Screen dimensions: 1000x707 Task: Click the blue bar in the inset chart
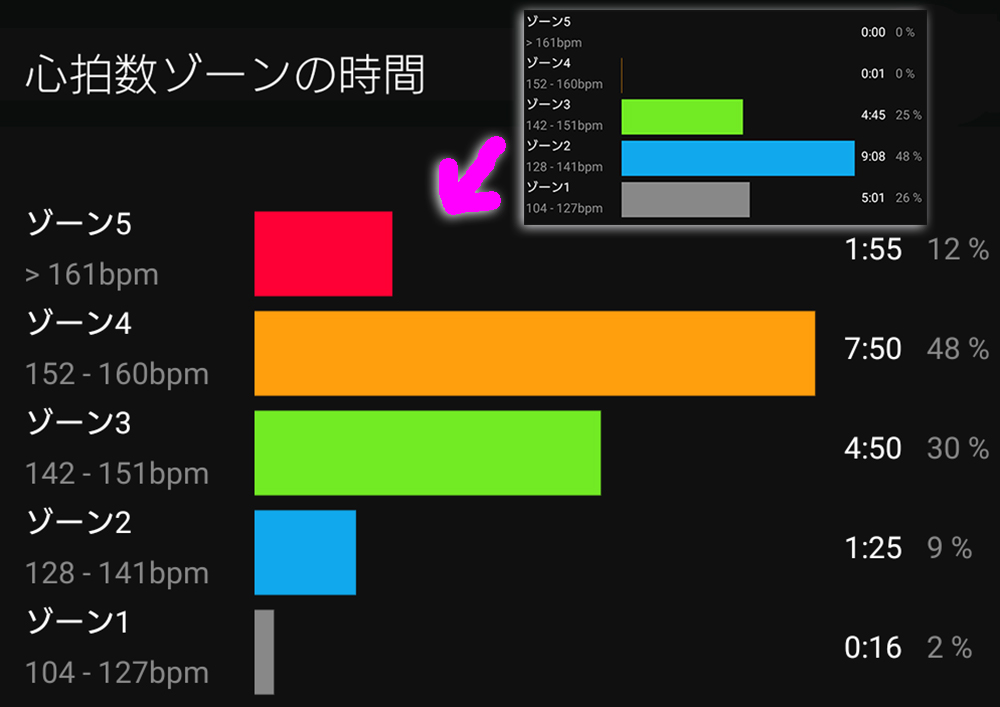(x=738, y=158)
